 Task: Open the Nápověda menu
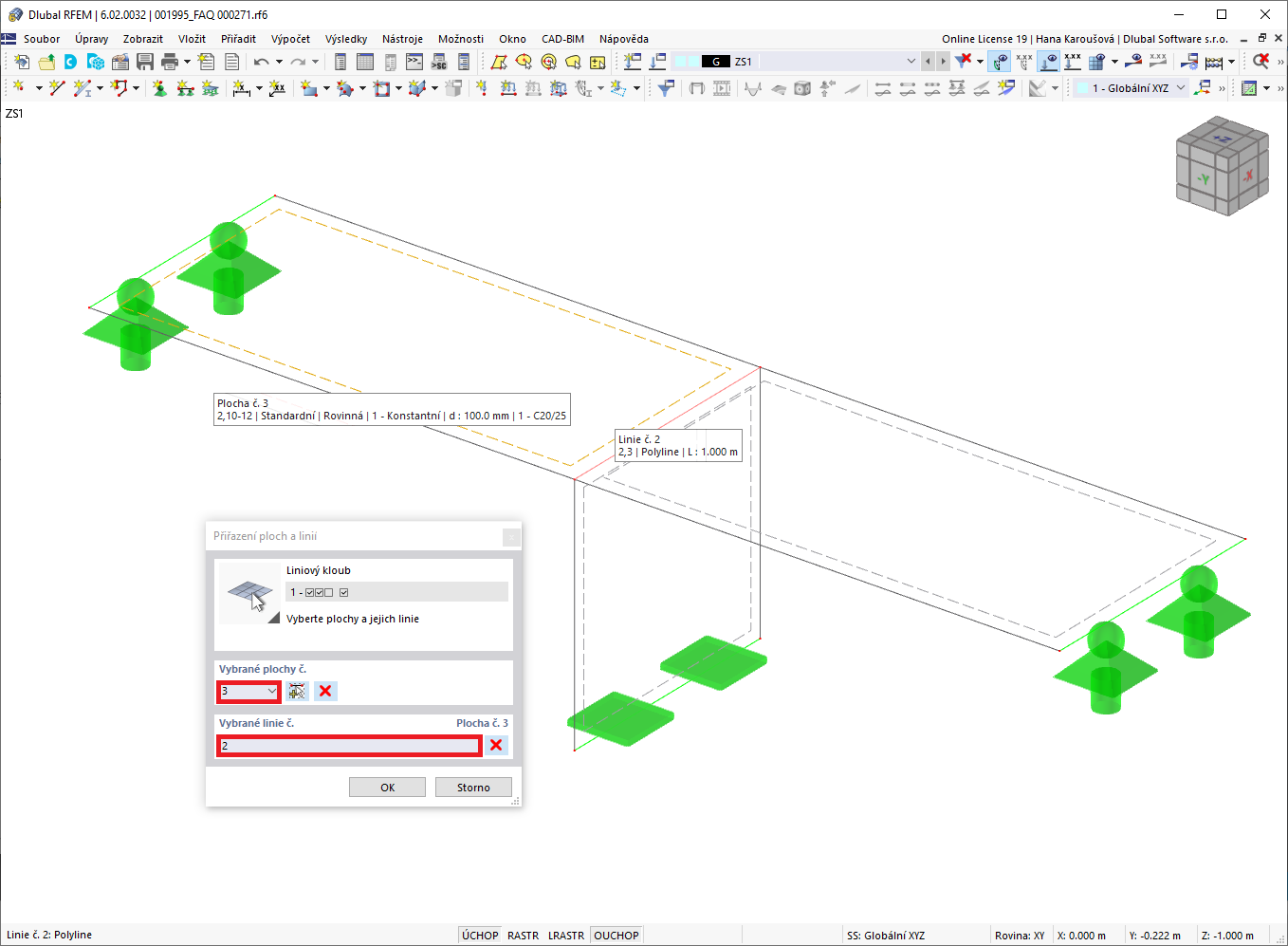624,39
